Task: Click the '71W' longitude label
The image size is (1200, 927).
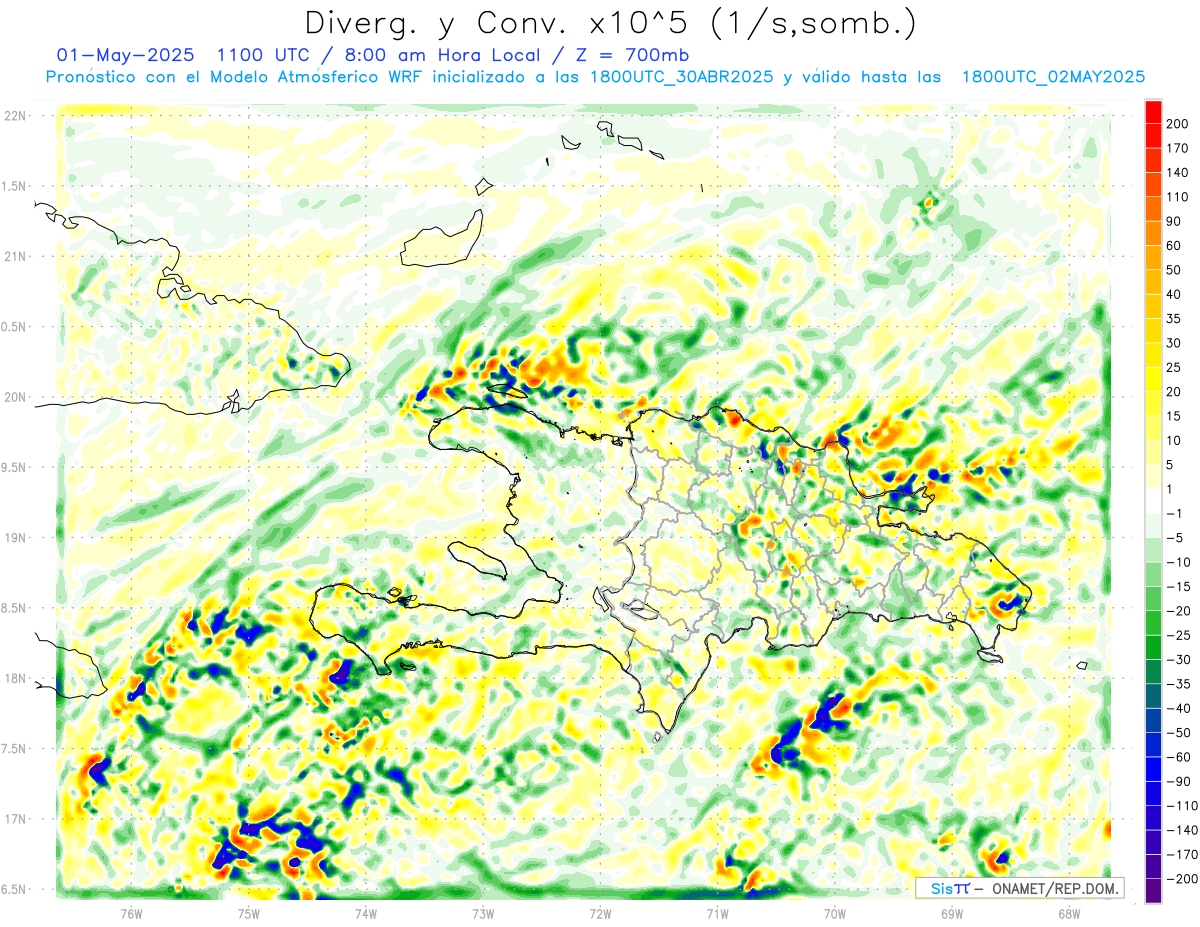Action: tap(717, 913)
